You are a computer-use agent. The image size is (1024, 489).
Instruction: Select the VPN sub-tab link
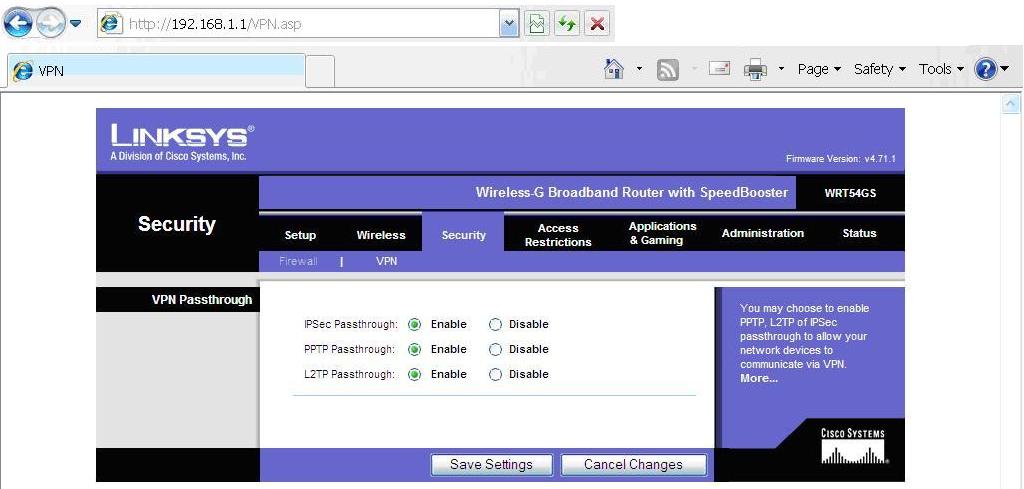click(387, 261)
